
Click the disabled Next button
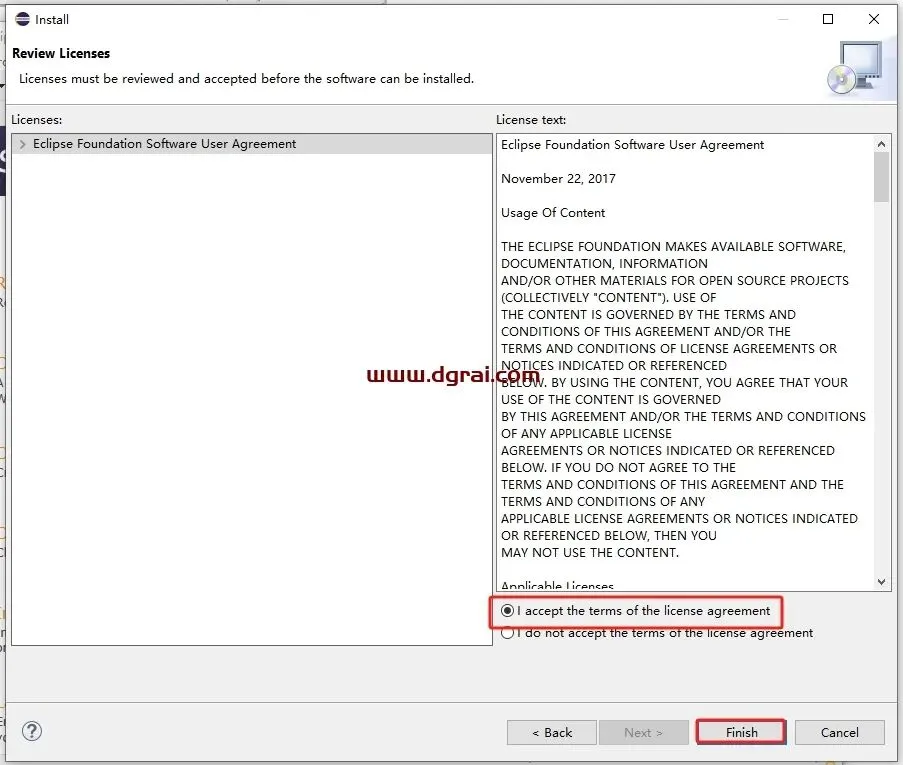point(643,733)
